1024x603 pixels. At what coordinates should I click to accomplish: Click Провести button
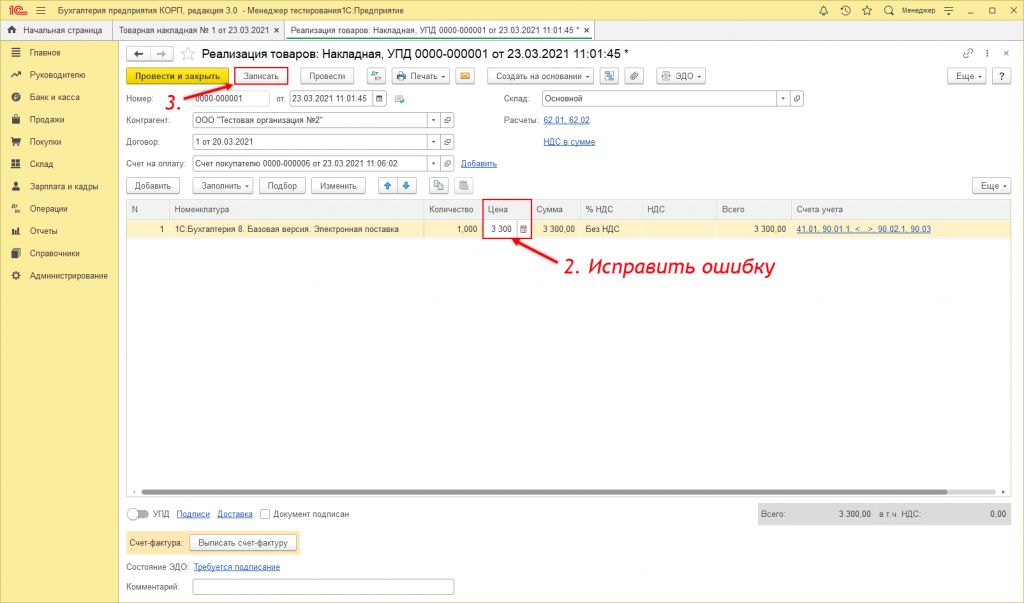tap(327, 76)
